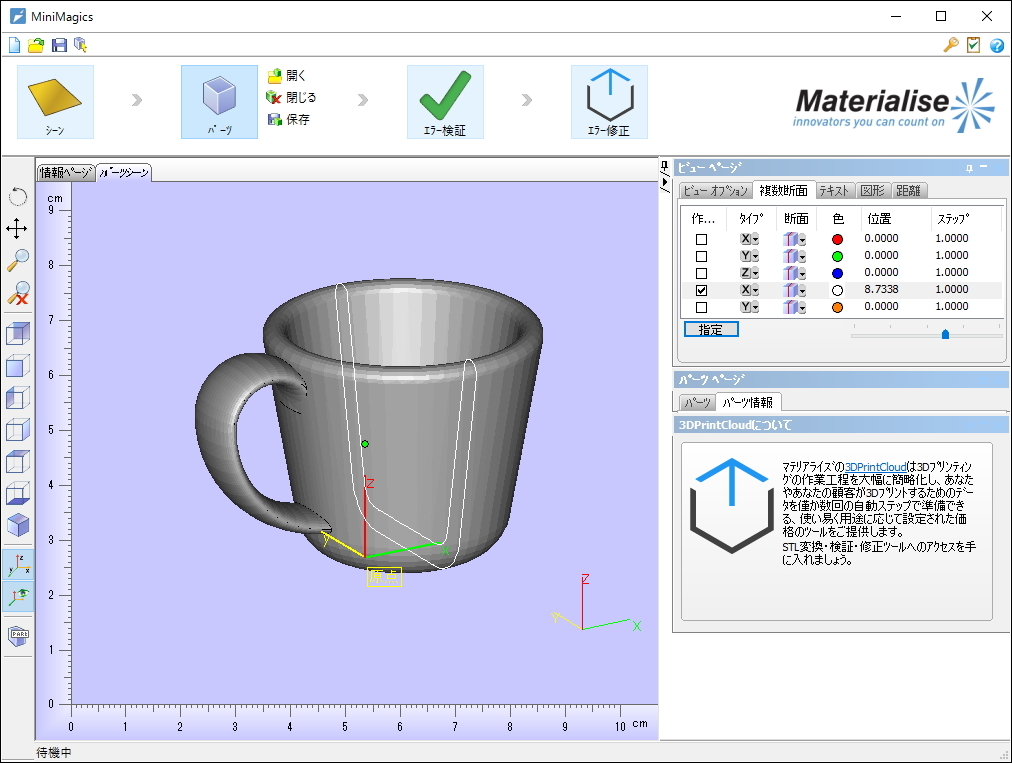
Task: Choose the cube view with front face shaded
Action: click(x=17, y=366)
